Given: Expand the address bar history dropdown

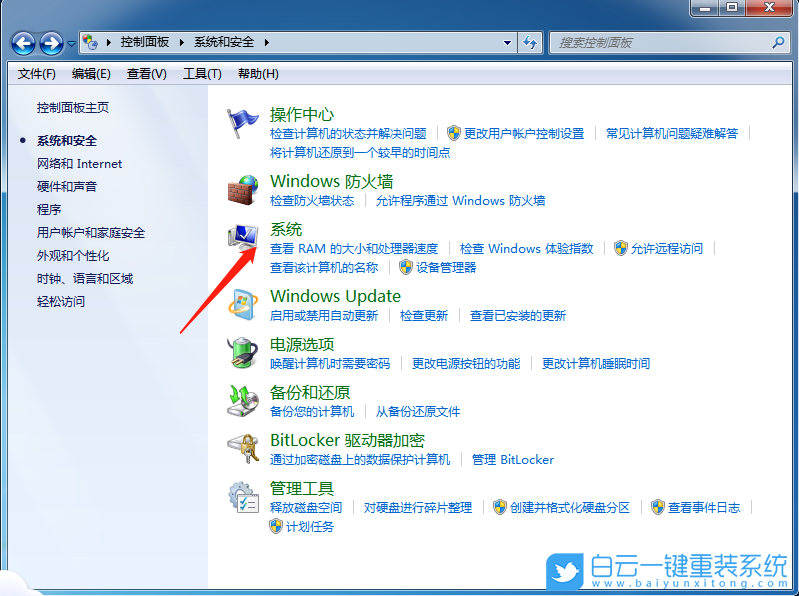Looking at the screenshot, I should [507, 43].
